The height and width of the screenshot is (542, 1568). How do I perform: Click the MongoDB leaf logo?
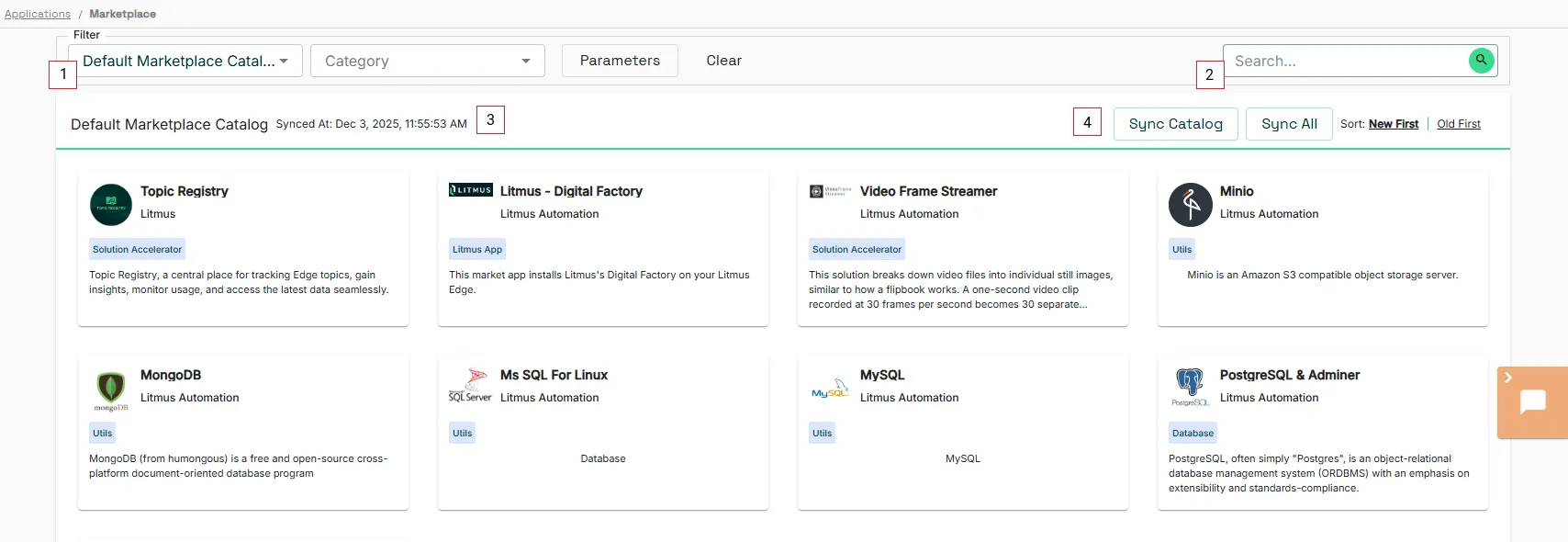pos(111,390)
